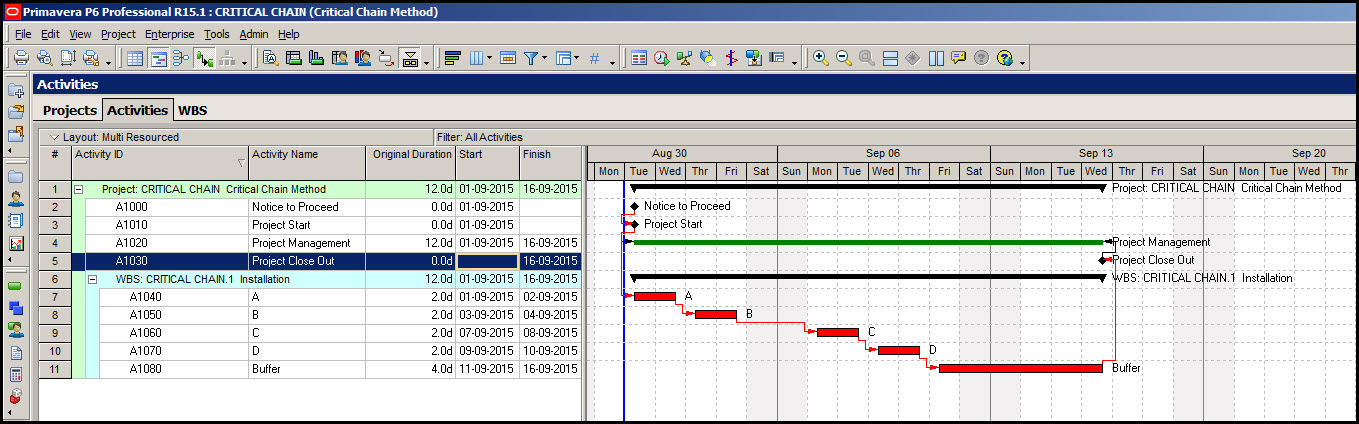Open the Project menu
The image size is (1359, 424).
tap(118, 34)
